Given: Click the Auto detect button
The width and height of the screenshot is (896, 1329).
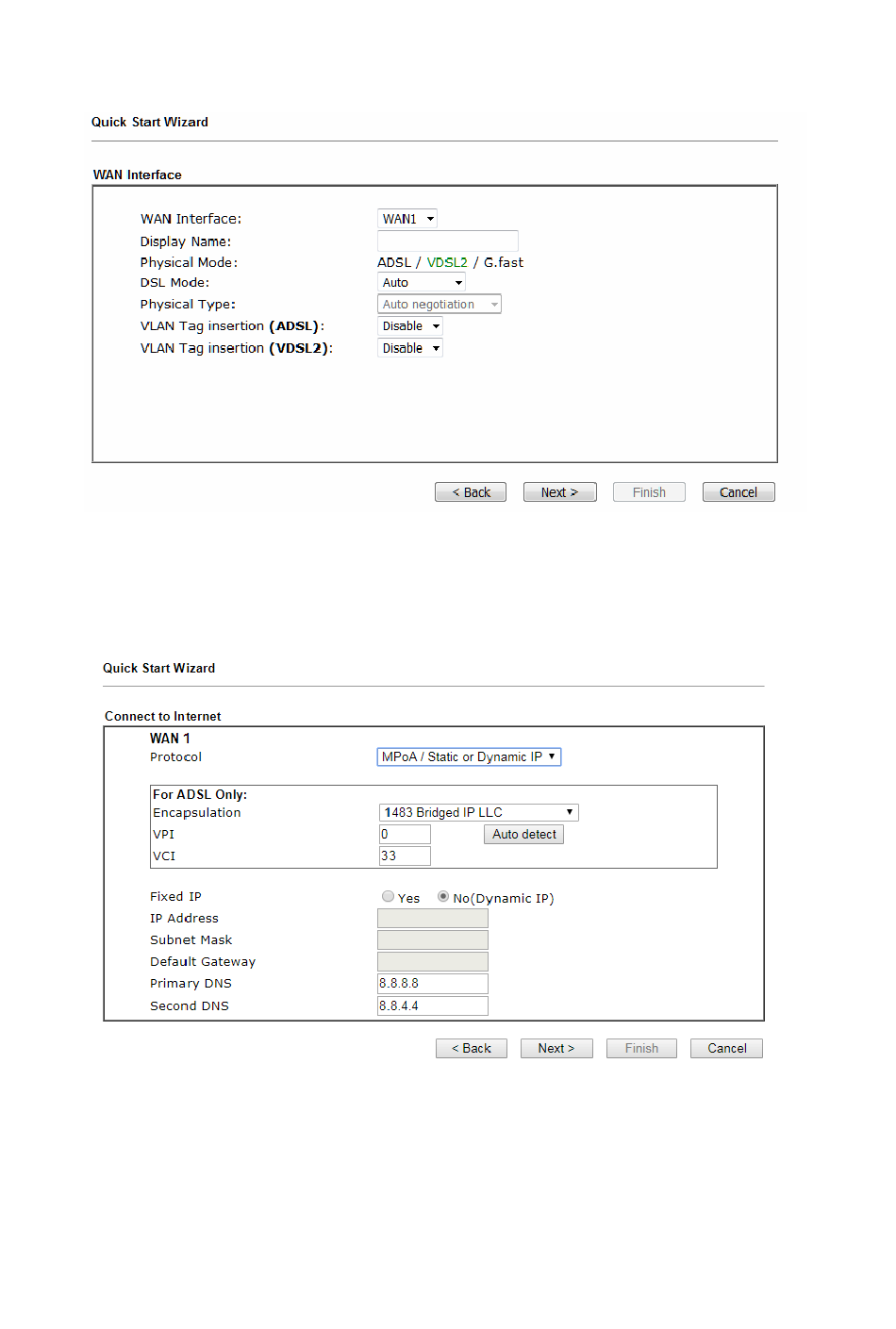Looking at the screenshot, I should [x=524, y=834].
